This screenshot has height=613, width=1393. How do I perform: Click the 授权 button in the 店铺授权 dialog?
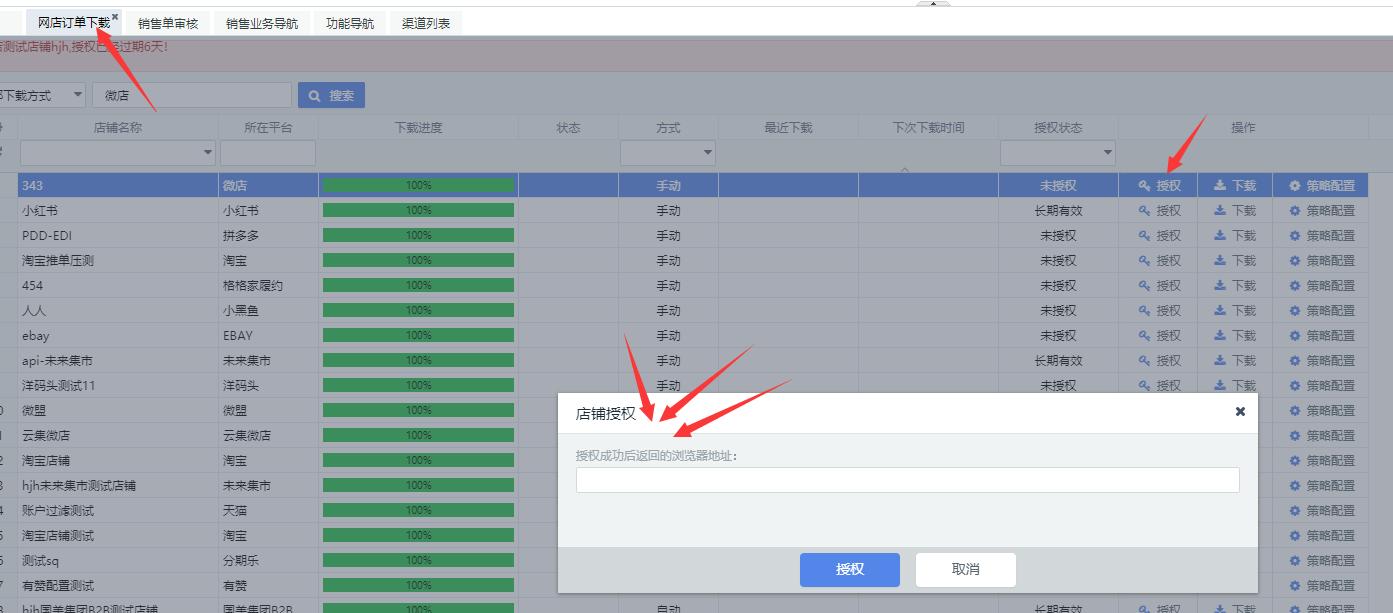pyautogui.click(x=849, y=569)
